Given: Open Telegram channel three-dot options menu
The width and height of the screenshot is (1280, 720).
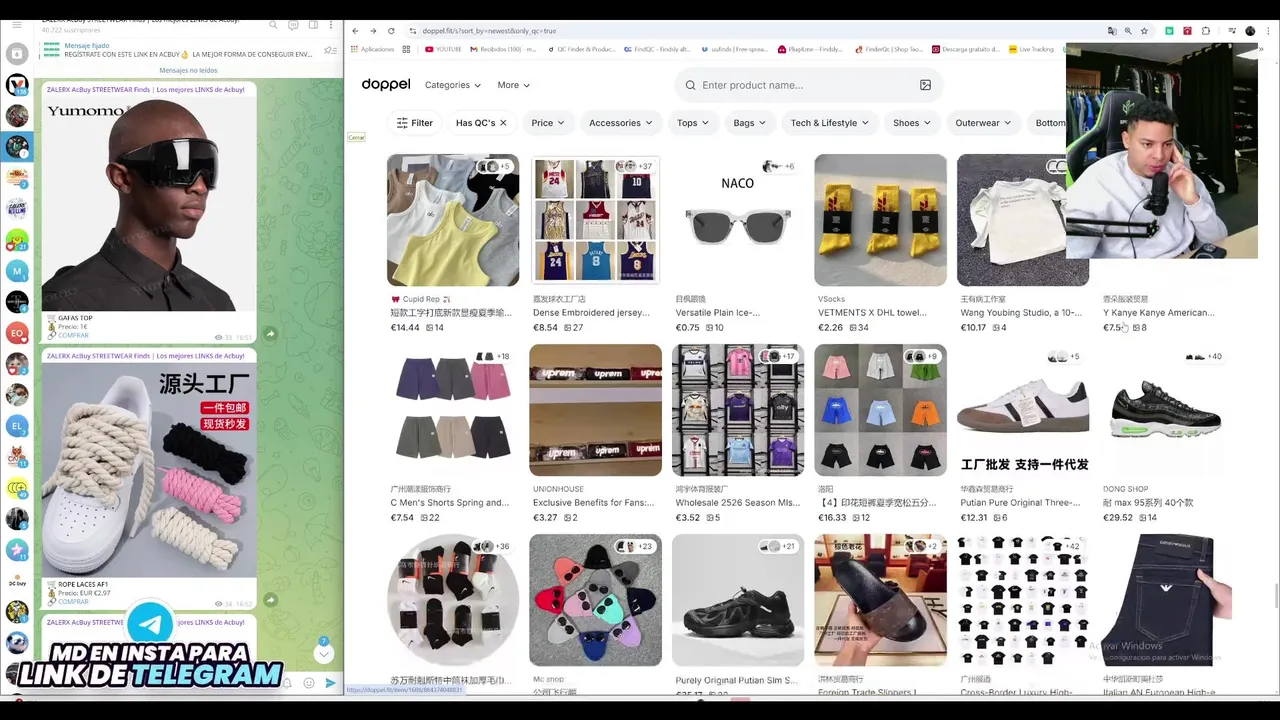Looking at the screenshot, I should click(331, 25).
